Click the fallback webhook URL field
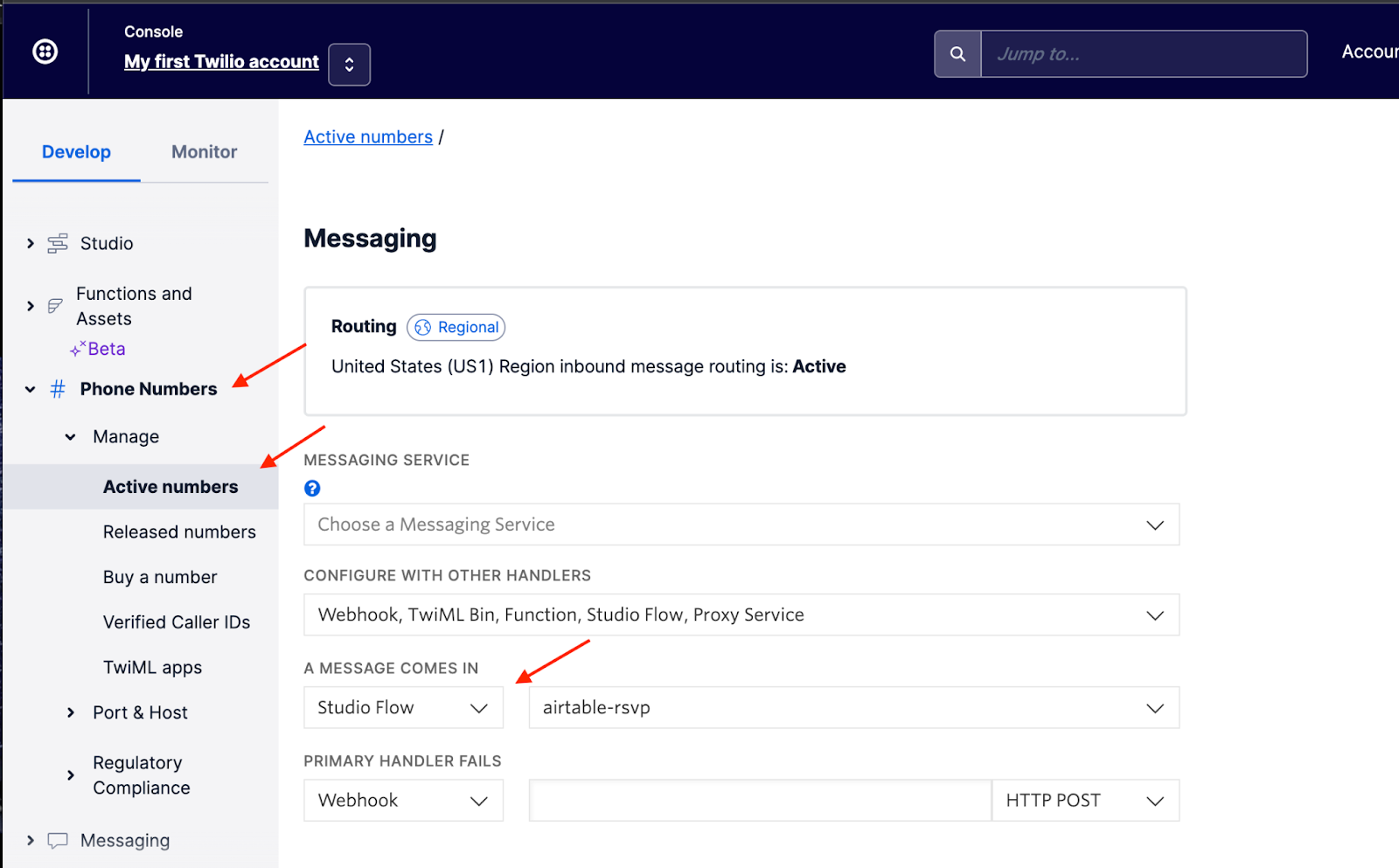The image size is (1399, 868). pos(760,801)
